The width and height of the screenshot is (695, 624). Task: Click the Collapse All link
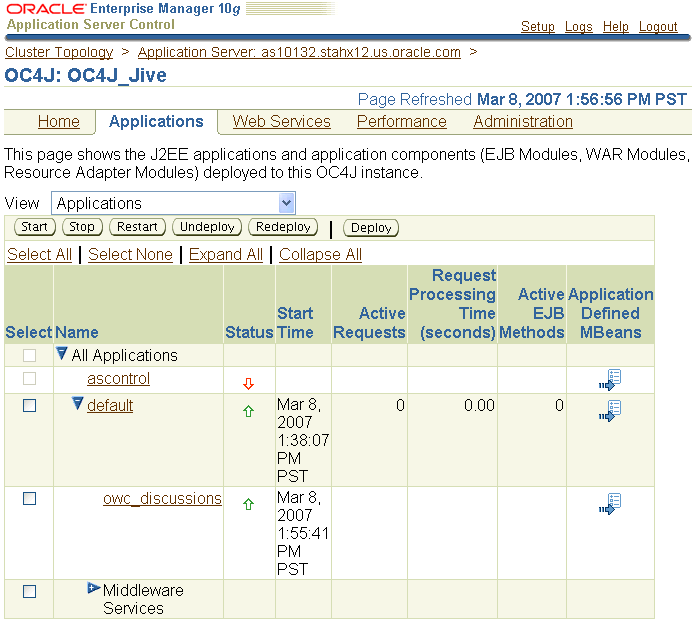(x=320, y=254)
